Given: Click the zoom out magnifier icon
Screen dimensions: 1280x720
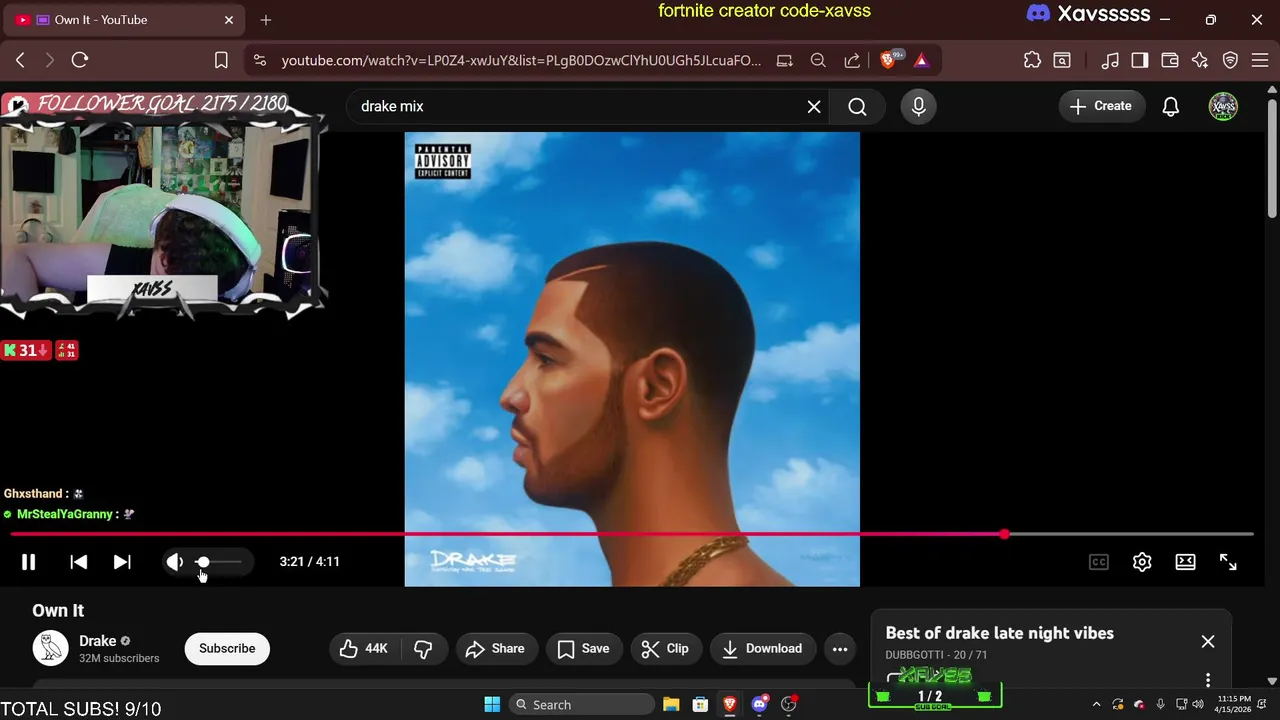Looking at the screenshot, I should [x=818, y=60].
